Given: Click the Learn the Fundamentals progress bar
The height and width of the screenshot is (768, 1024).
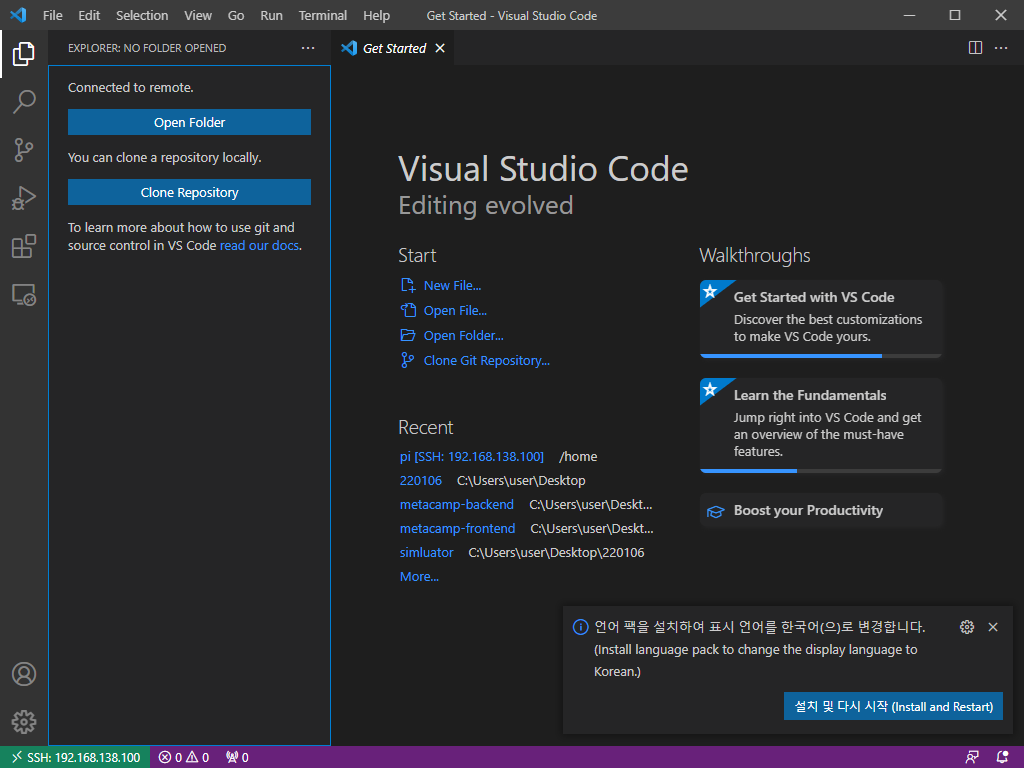Looking at the screenshot, I should point(821,471).
